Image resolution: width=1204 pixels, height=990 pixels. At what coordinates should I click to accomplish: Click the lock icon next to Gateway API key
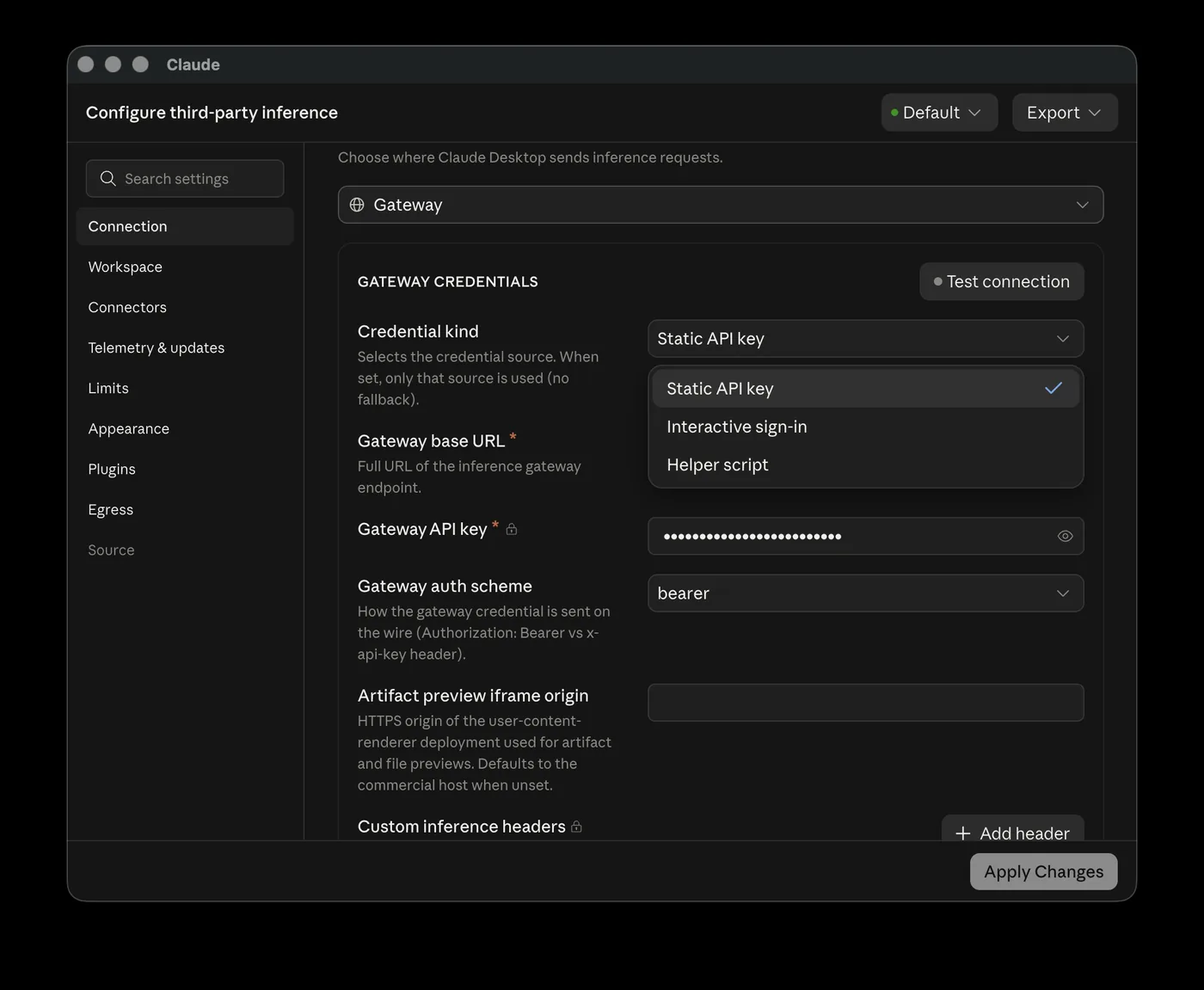pyautogui.click(x=512, y=529)
